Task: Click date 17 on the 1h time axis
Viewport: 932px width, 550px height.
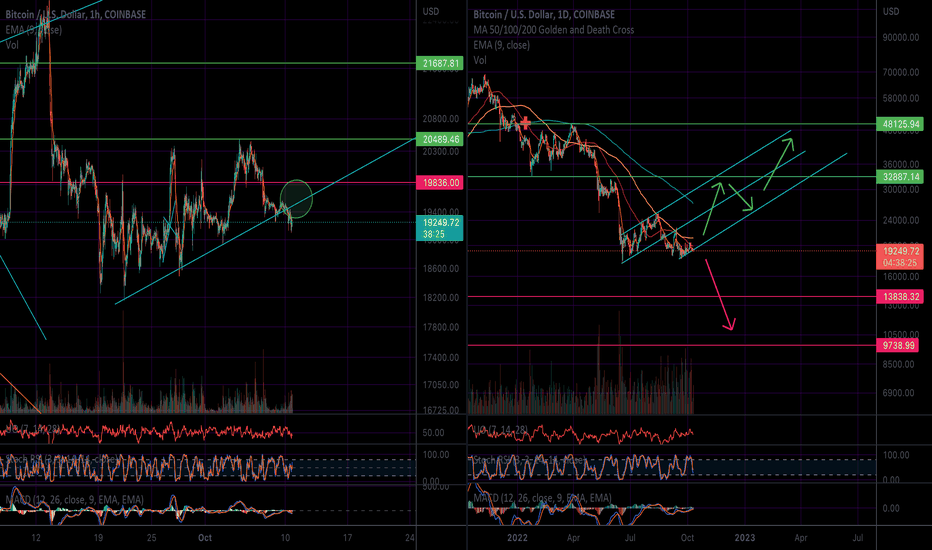Action: (347, 538)
